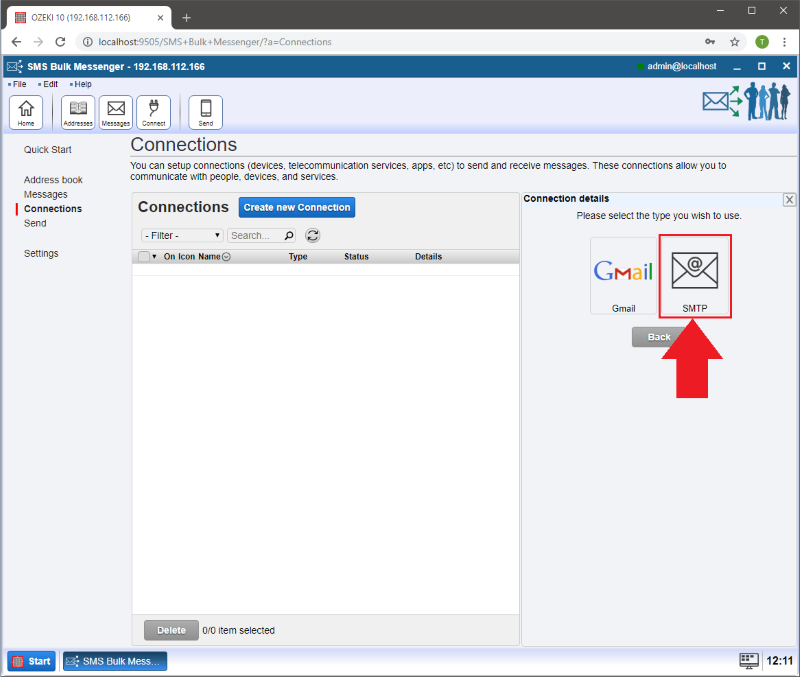Open the Filter dropdown
The image size is (800, 677).
pos(183,236)
